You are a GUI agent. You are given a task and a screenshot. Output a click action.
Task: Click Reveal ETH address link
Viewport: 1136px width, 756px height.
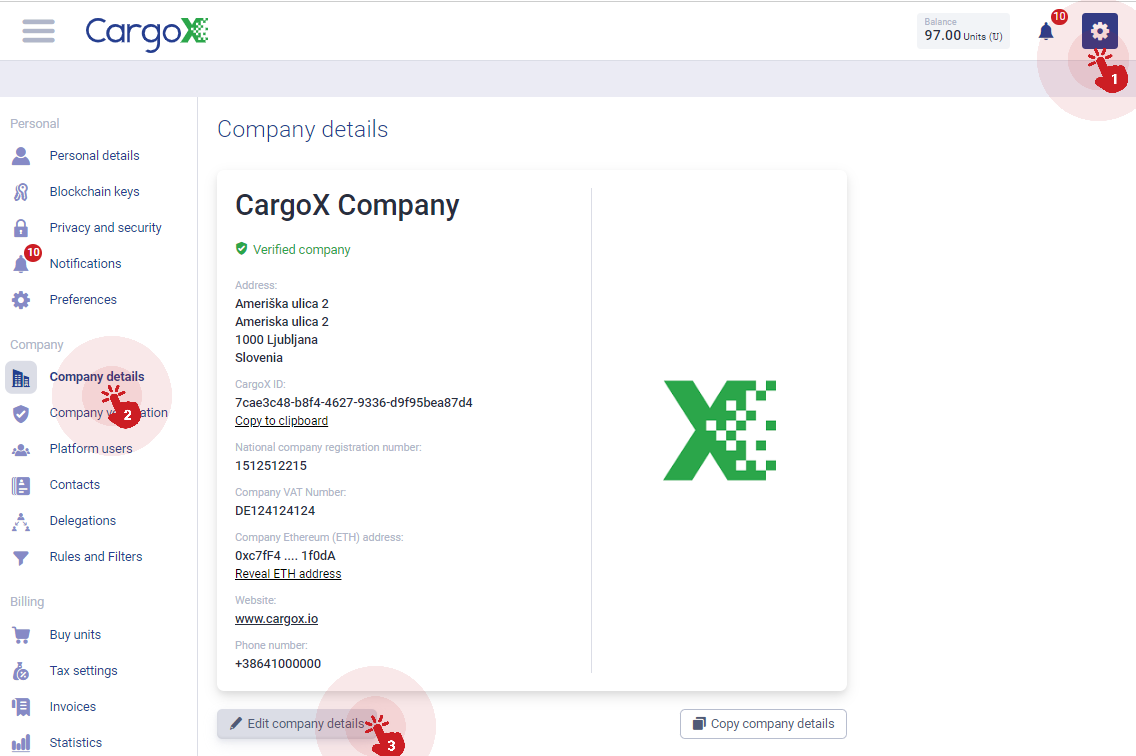[288, 574]
